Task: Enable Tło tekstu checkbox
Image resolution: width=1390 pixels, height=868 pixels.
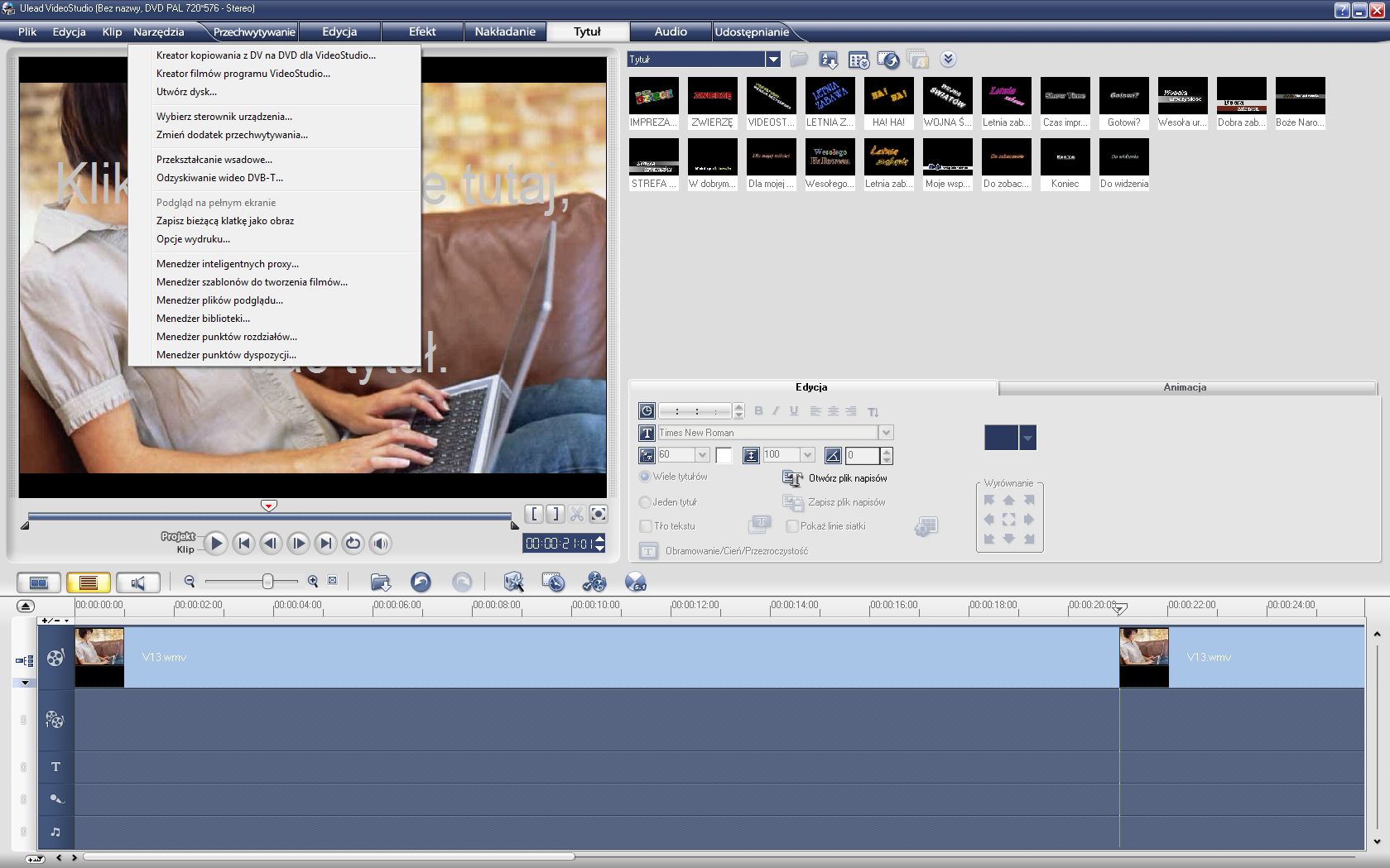Action: pyautogui.click(x=646, y=526)
